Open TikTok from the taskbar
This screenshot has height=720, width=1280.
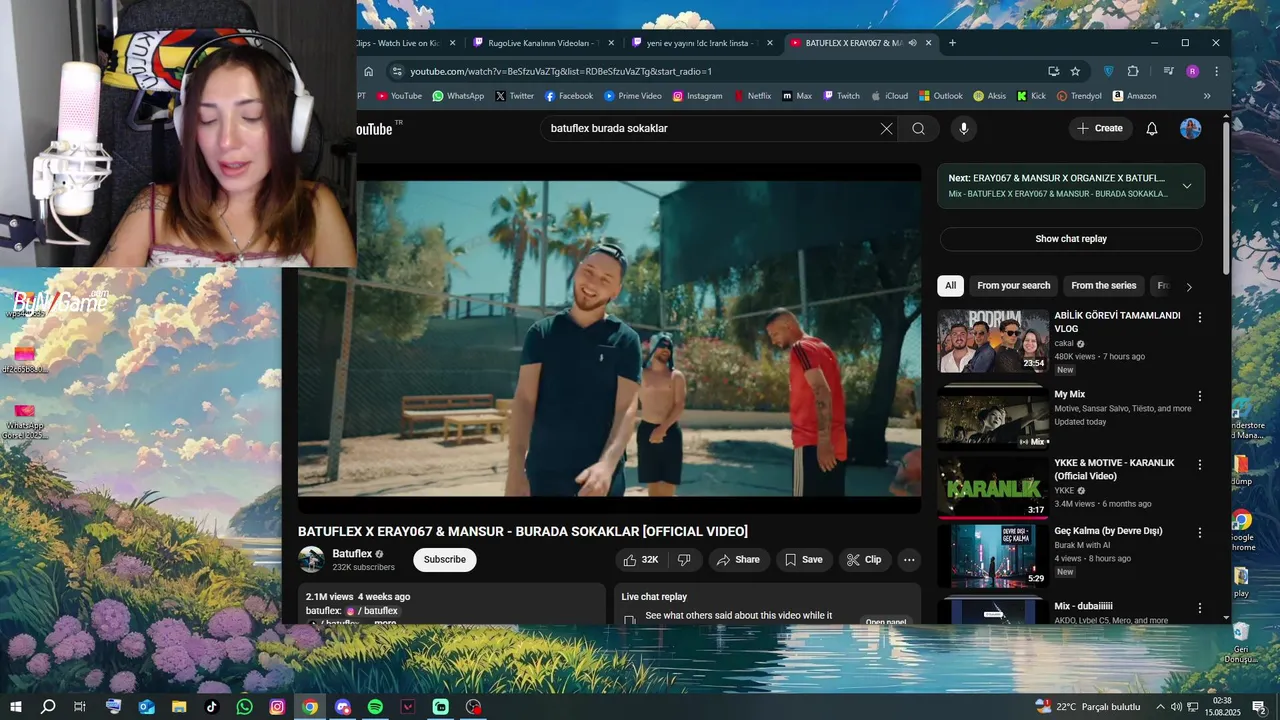212,707
